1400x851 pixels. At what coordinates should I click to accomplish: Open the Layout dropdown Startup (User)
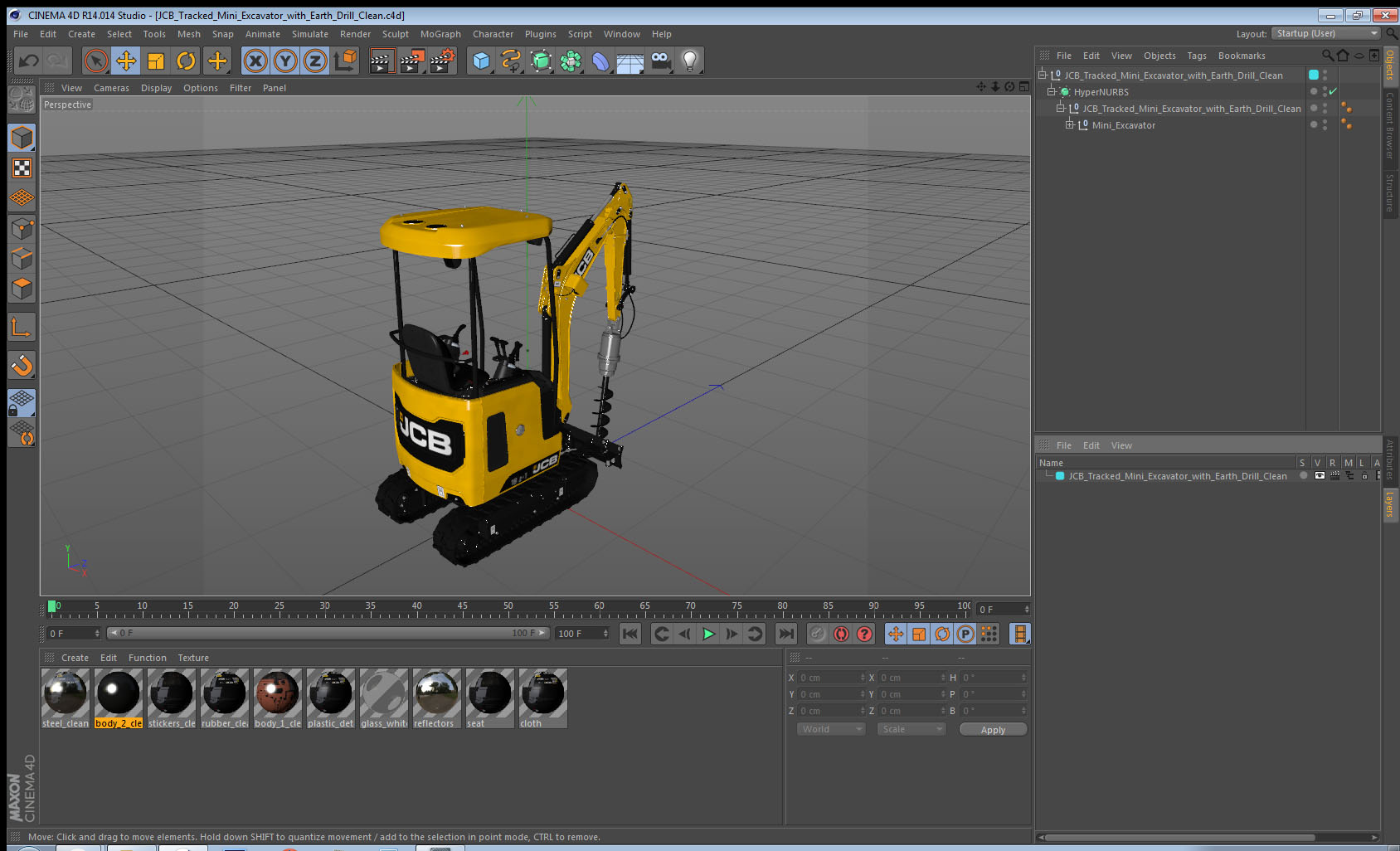(1326, 33)
